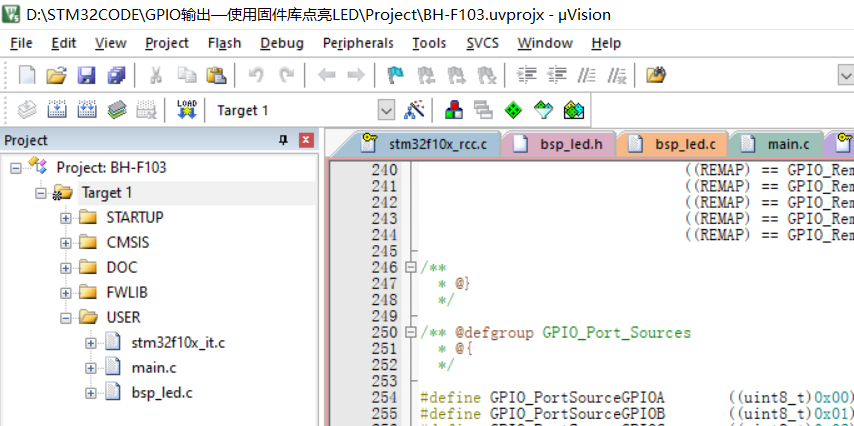Click the Redo arrow icon

tap(286, 75)
